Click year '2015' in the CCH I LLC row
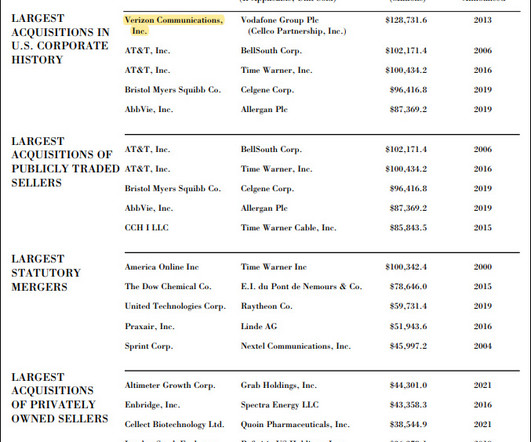 pyautogui.click(x=483, y=228)
